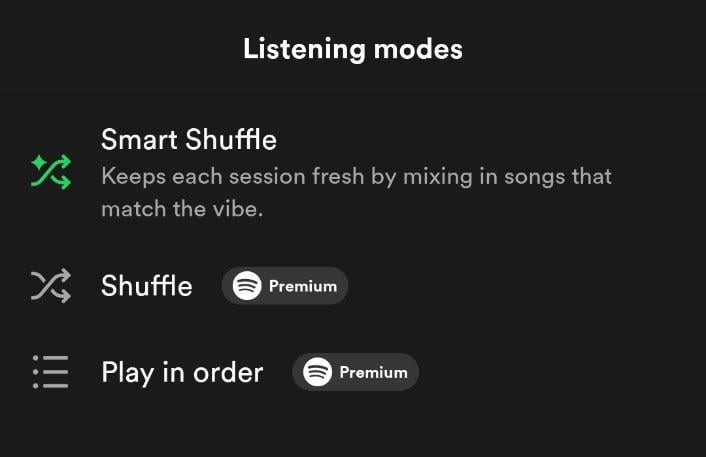706x457 pixels.
Task: Click the Spotify logo beside Play in order
Action: tap(318, 373)
